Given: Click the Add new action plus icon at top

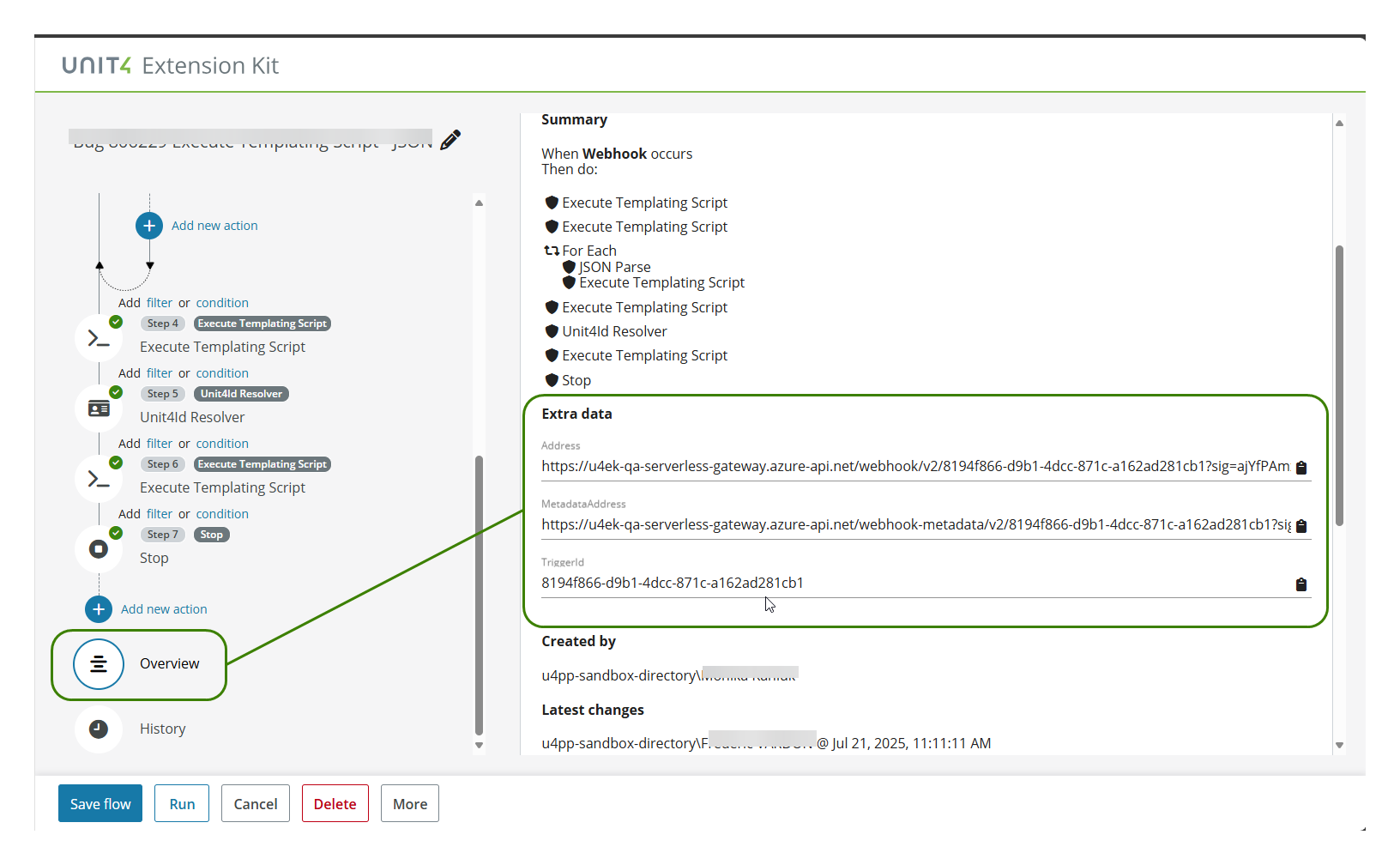Looking at the screenshot, I should click(149, 225).
